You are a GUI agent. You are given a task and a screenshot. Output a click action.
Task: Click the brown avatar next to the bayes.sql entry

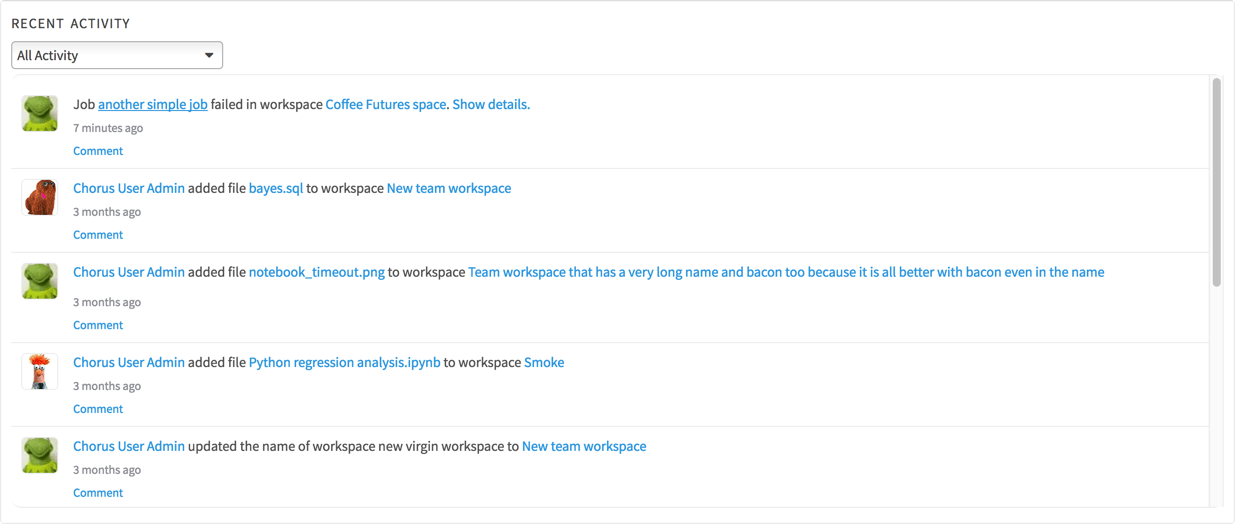pos(40,197)
